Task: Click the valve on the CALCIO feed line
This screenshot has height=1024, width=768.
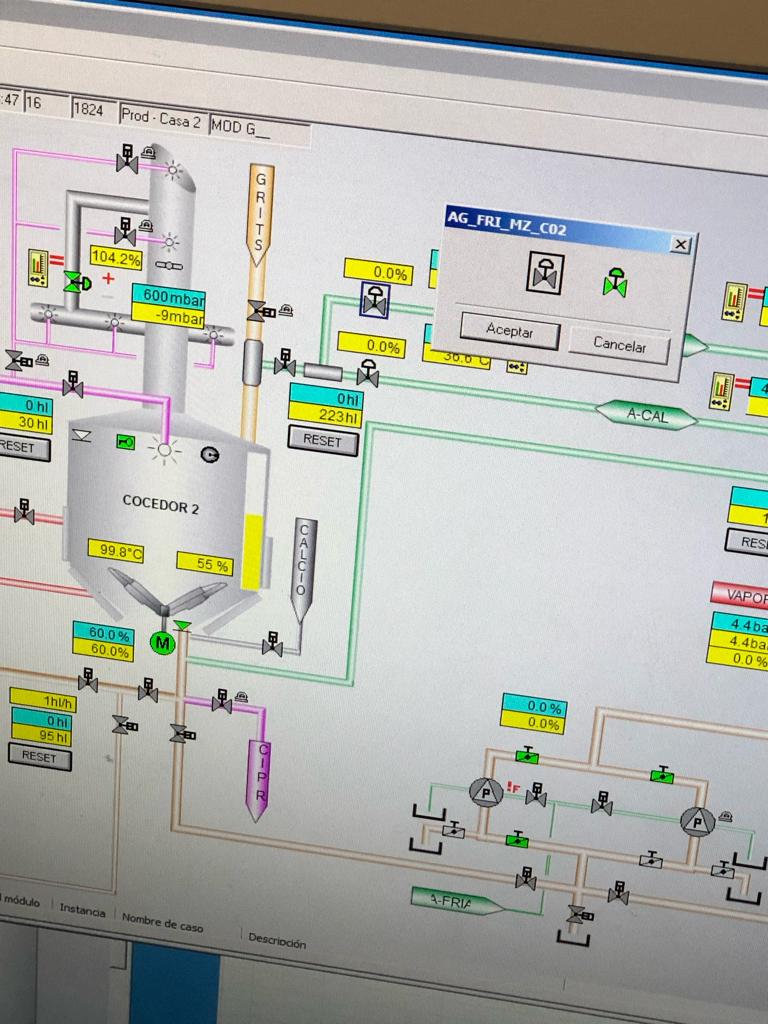Action: pyautogui.click(x=272, y=644)
